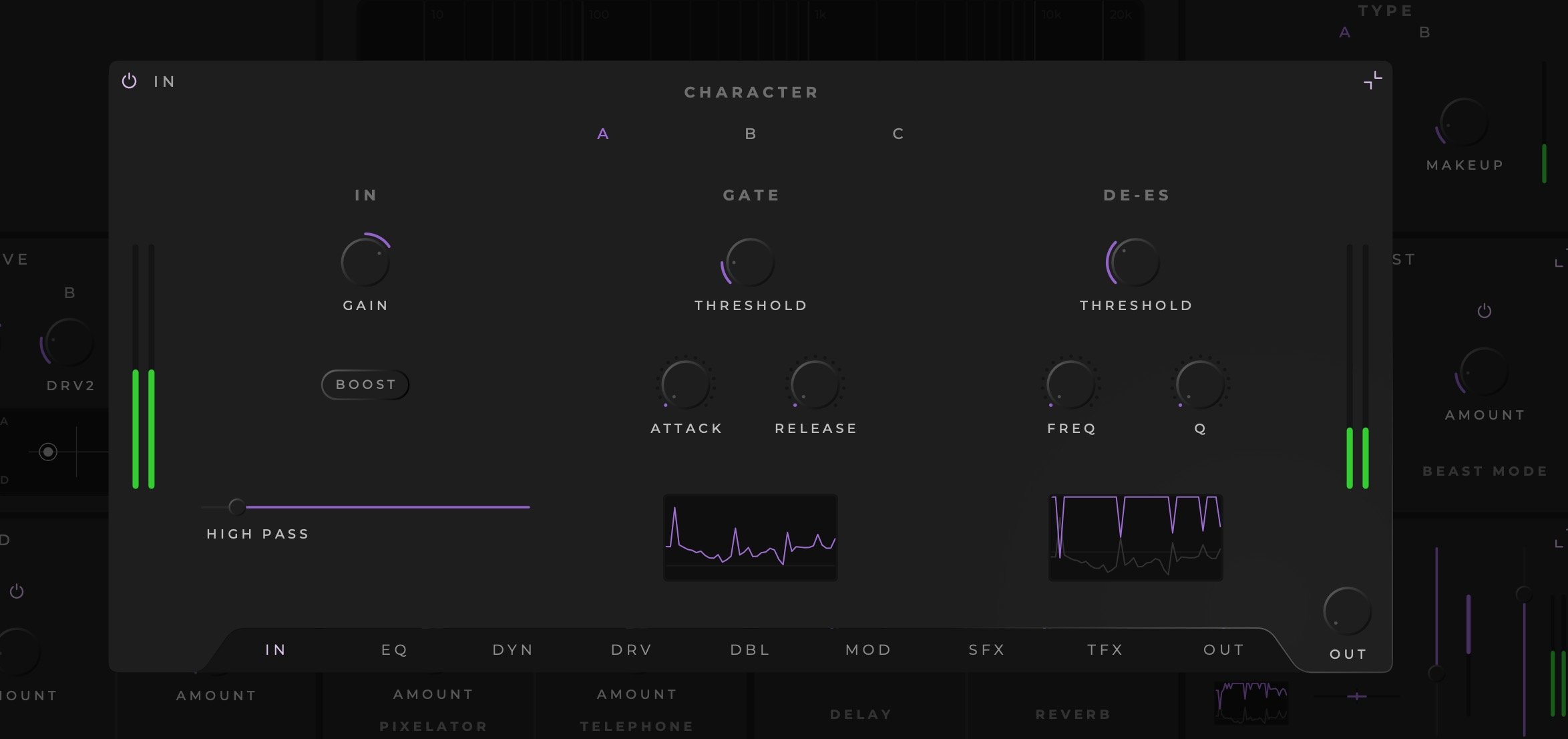The width and height of the screenshot is (1568, 739).
Task: Click the OUT level knob
Action: [x=1346, y=609]
